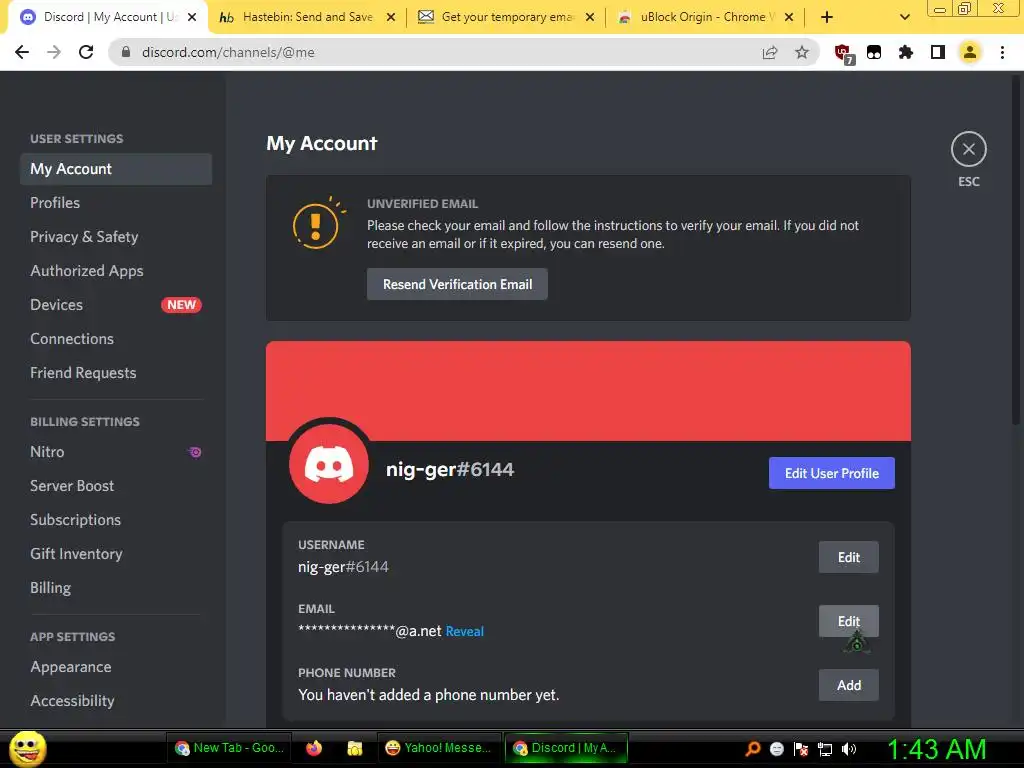Click Edit User Profile button
This screenshot has width=1024, height=768.
(x=831, y=473)
